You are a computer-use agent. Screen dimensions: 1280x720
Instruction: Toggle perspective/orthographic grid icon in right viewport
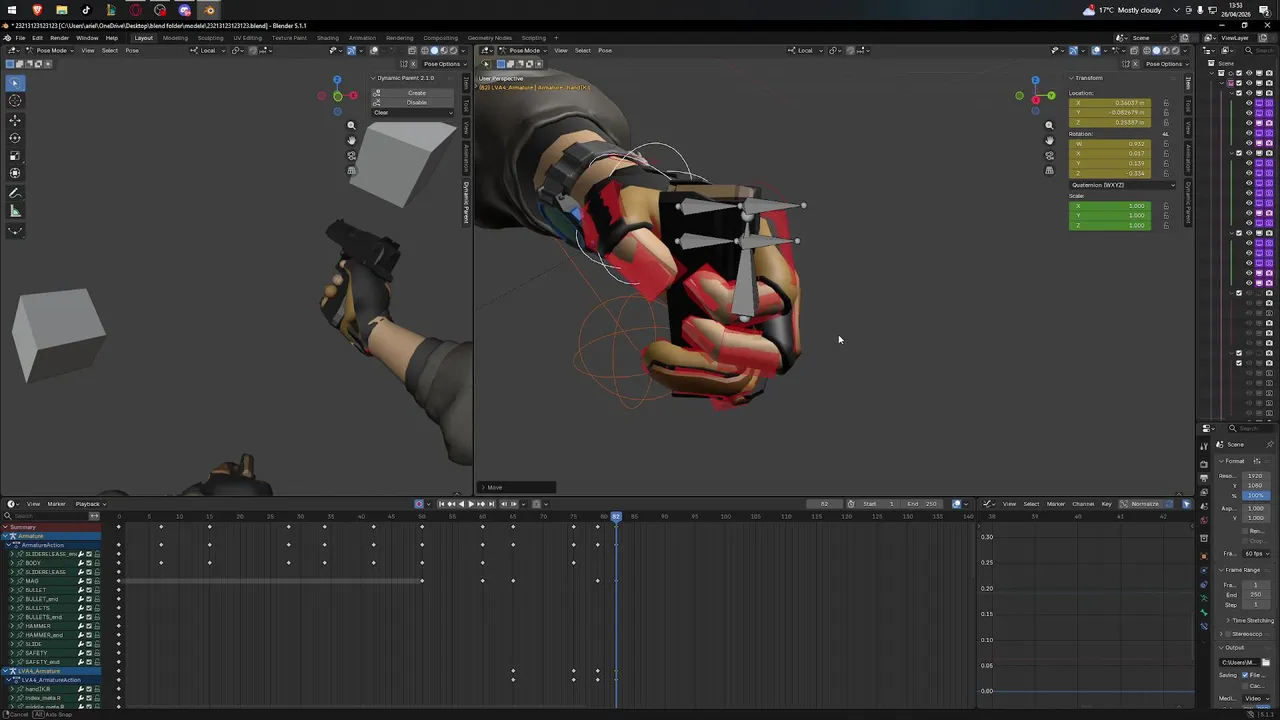click(1049, 171)
